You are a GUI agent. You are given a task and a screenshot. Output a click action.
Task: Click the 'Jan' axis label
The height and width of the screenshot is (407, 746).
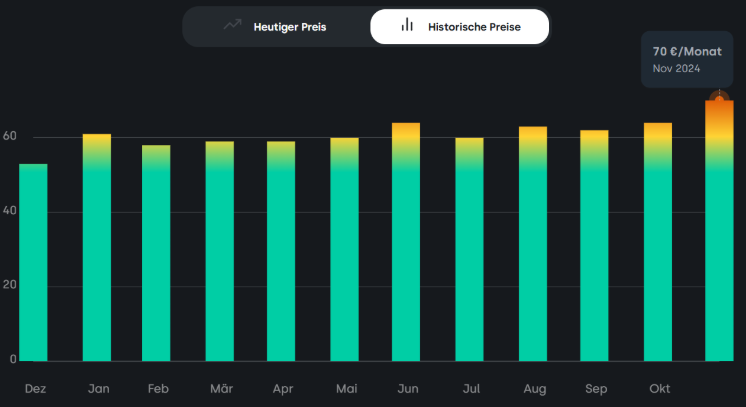tap(98, 389)
